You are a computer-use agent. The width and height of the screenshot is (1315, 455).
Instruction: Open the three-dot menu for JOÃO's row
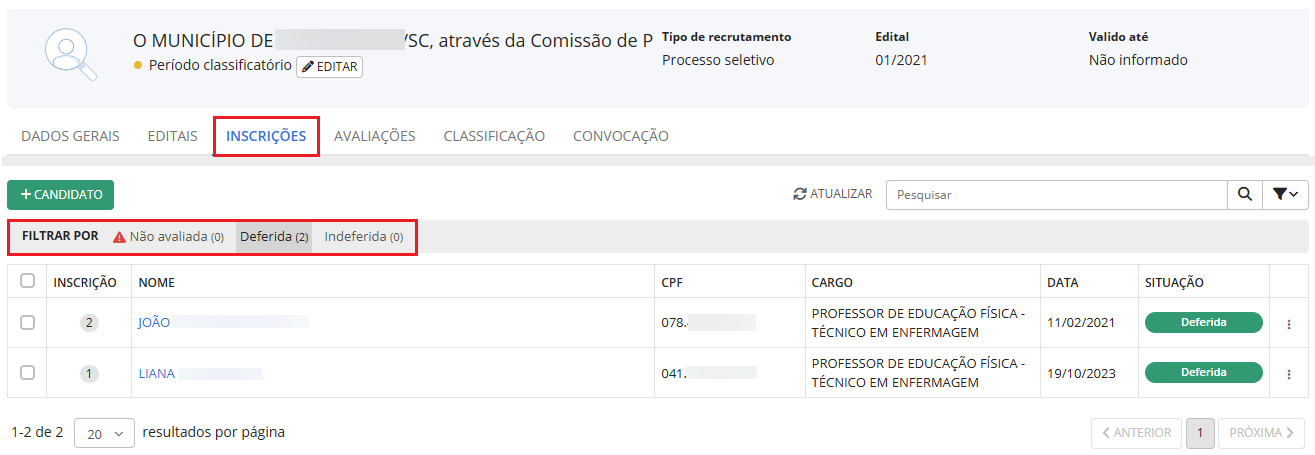click(1288, 323)
